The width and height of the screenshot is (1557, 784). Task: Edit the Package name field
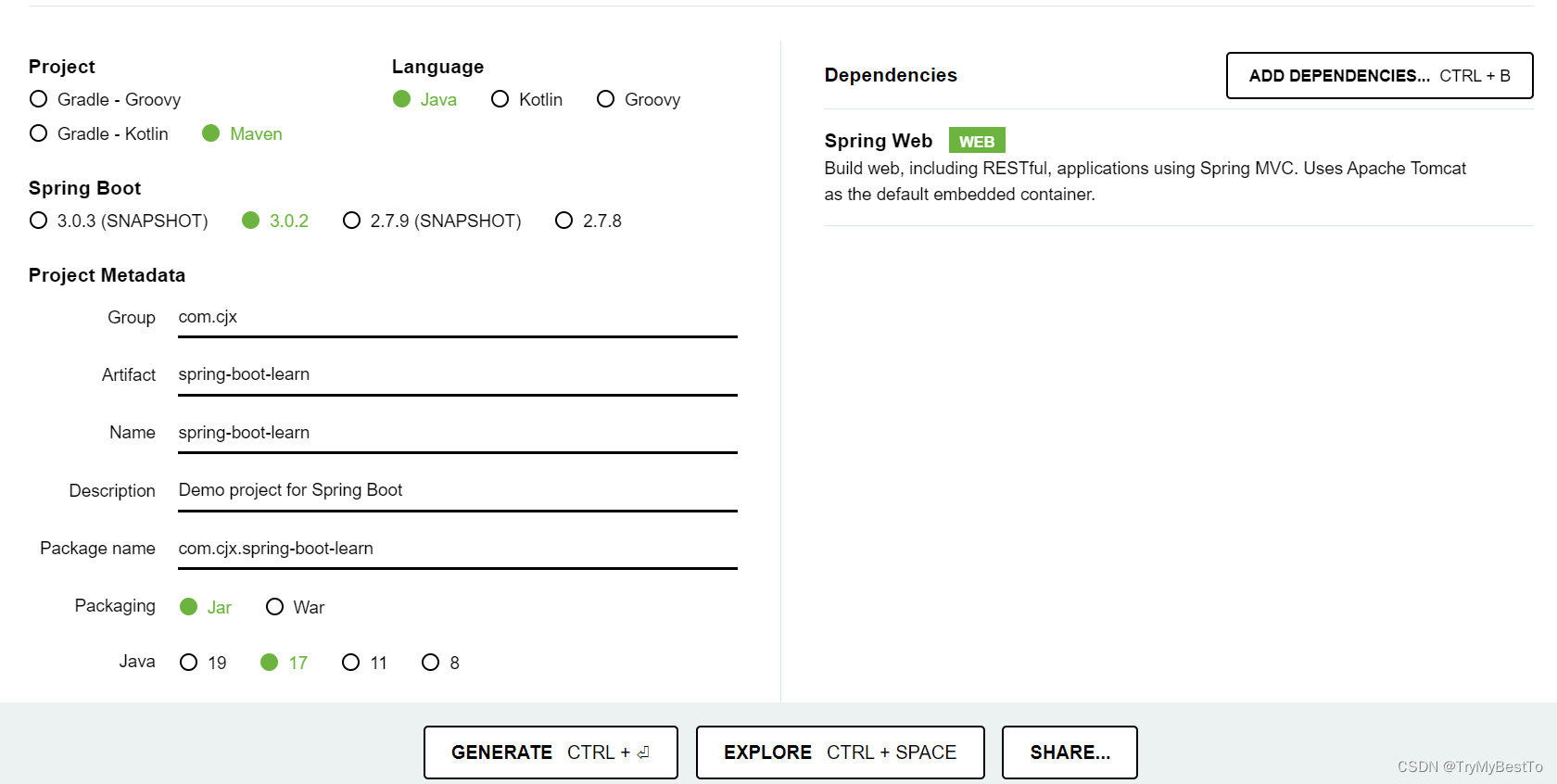tap(458, 550)
